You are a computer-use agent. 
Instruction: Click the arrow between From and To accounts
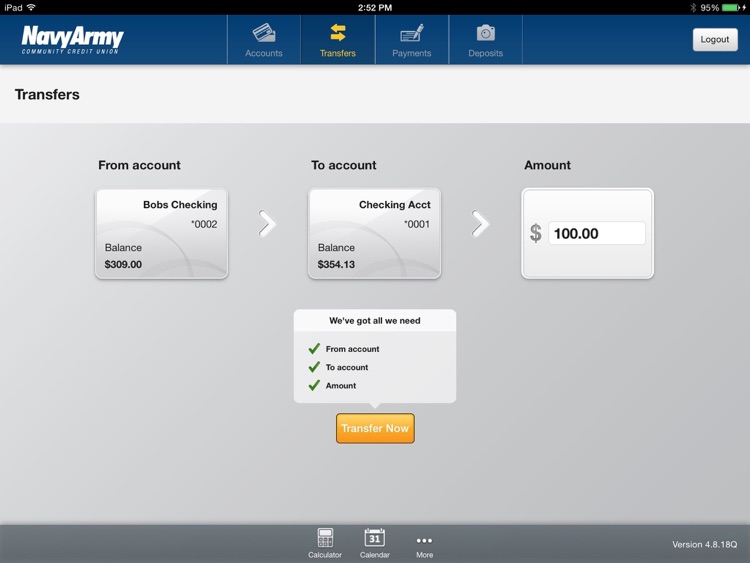[x=267, y=223]
